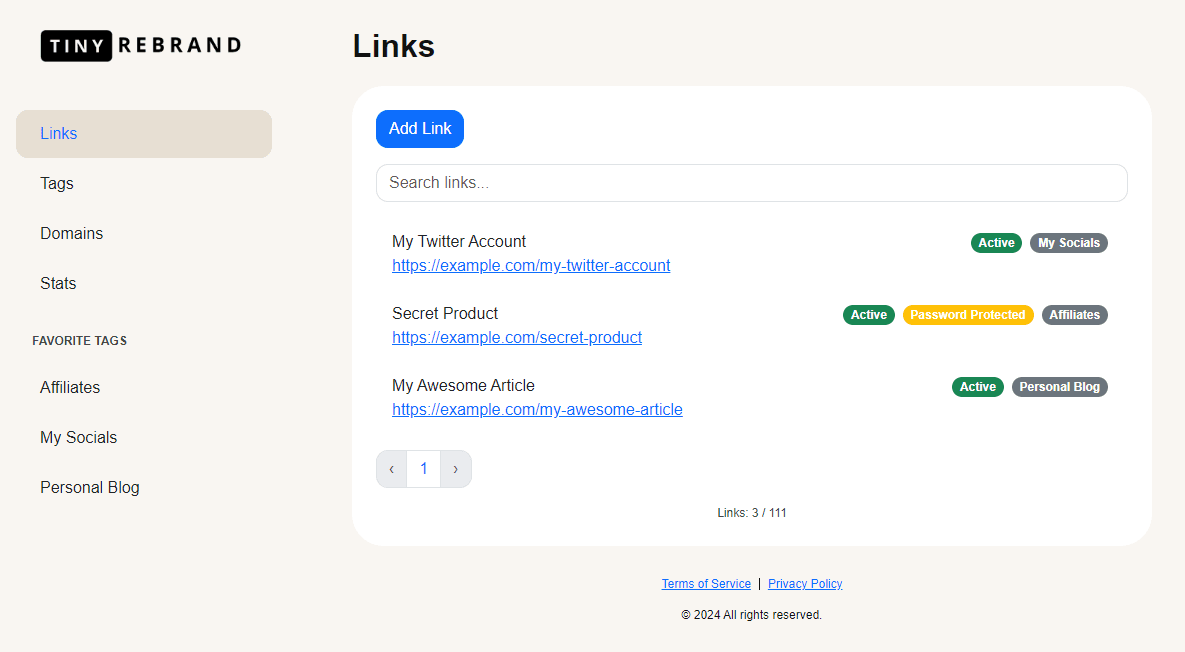The height and width of the screenshot is (652, 1185).
Task: Go to previous page arrow
Action: tap(391, 469)
